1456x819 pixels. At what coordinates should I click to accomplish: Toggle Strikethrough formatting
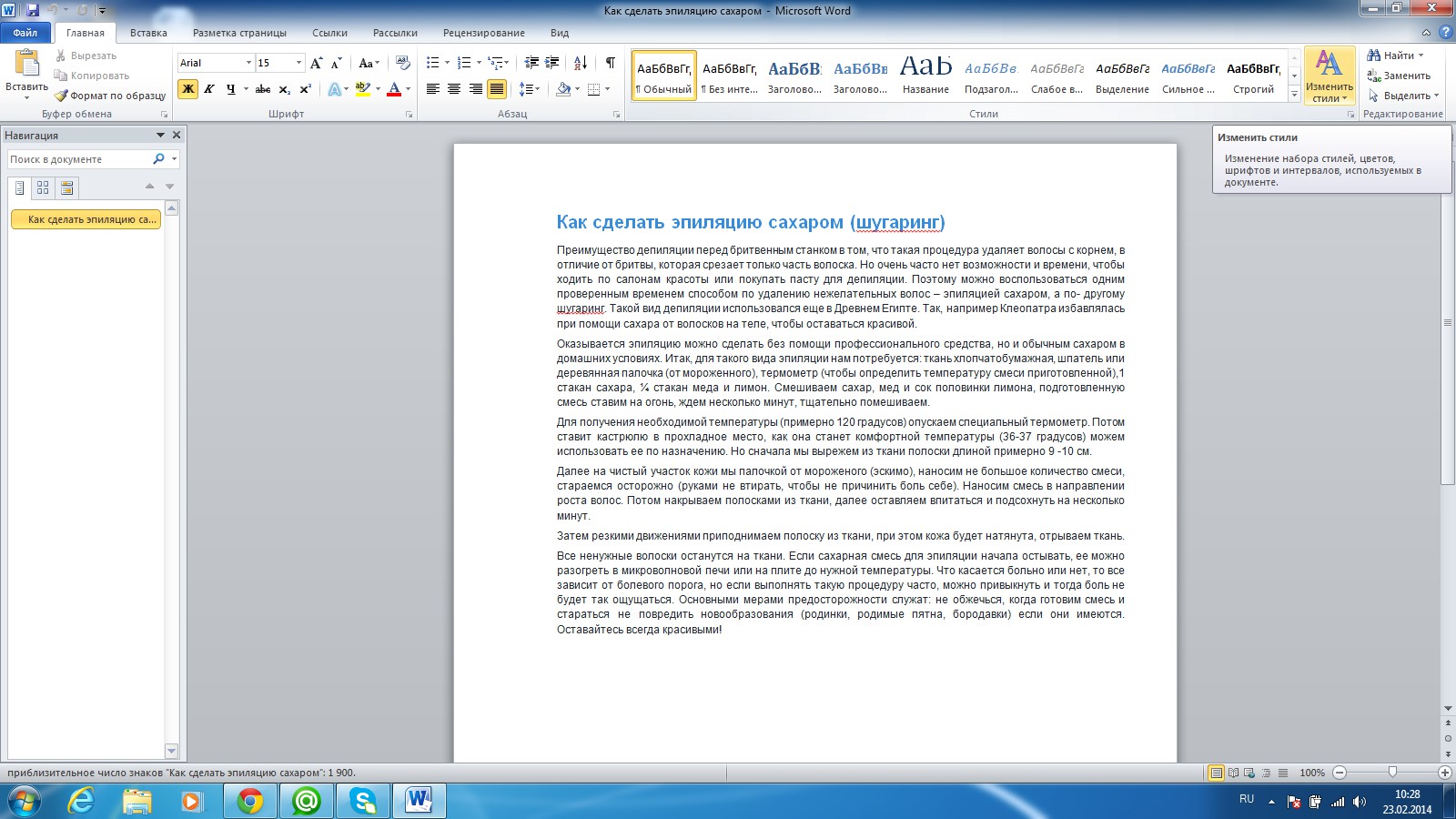(263, 89)
